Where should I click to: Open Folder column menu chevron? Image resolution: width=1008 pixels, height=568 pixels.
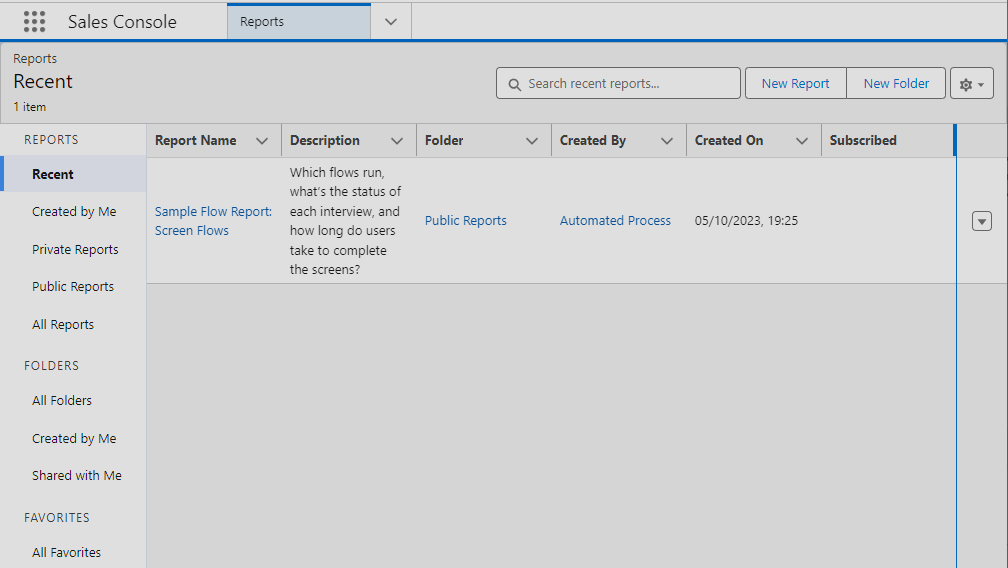532,141
